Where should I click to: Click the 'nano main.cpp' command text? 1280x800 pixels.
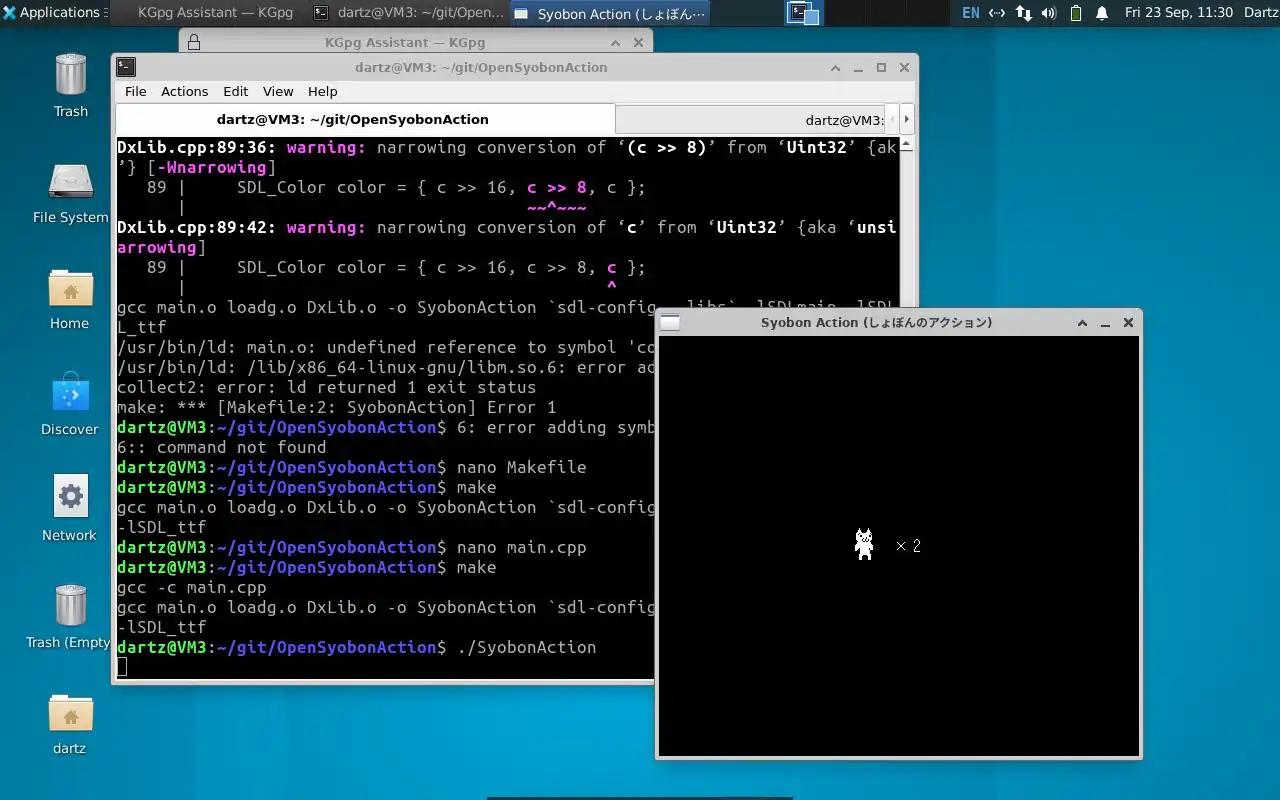coord(521,547)
